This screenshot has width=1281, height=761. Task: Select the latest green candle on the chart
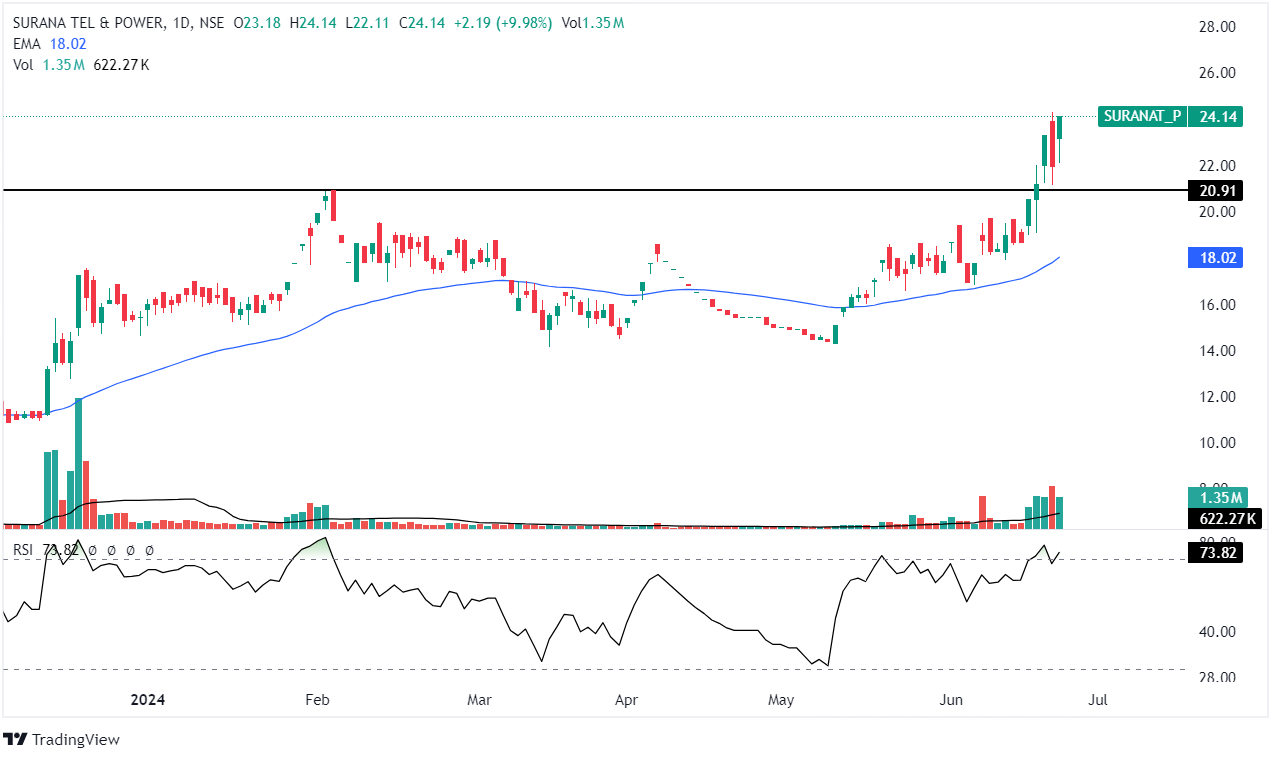tap(1060, 128)
